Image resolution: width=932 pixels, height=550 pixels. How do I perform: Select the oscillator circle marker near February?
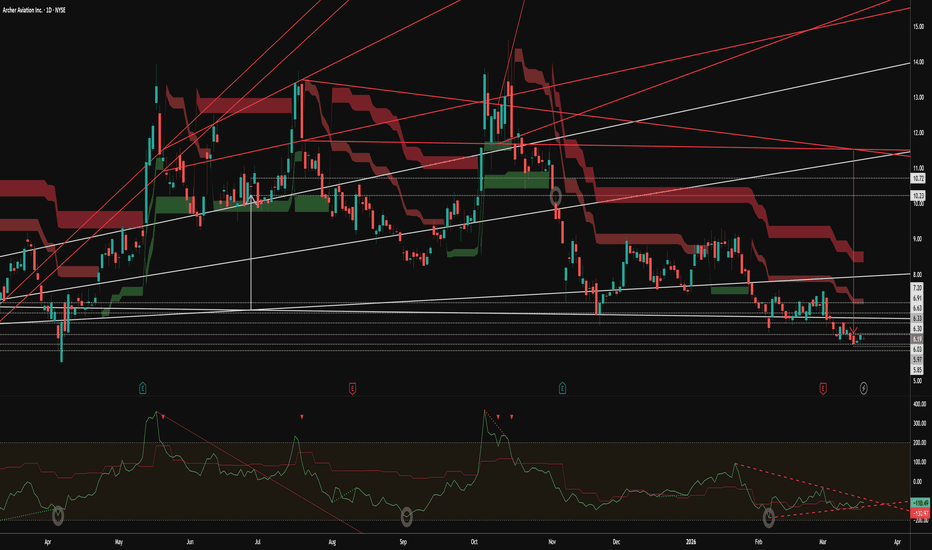[x=769, y=517]
